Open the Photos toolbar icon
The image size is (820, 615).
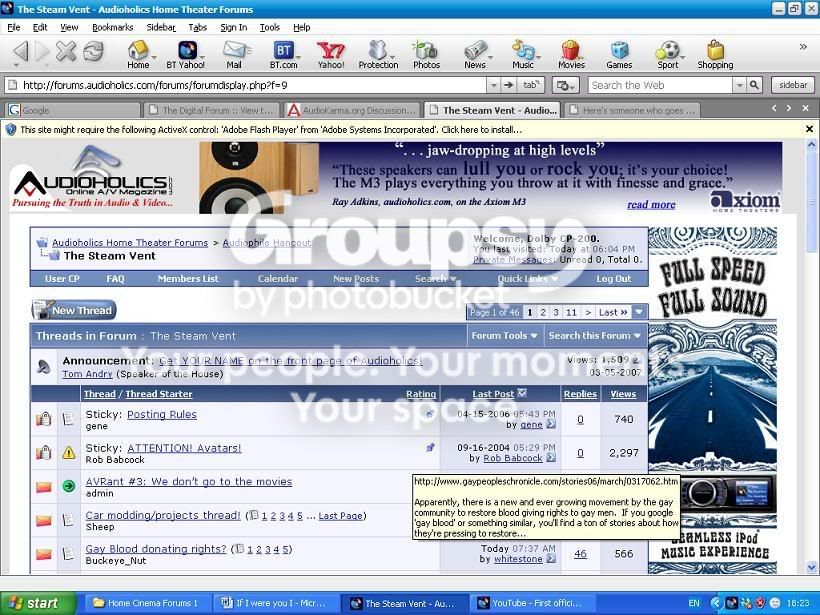426,55
